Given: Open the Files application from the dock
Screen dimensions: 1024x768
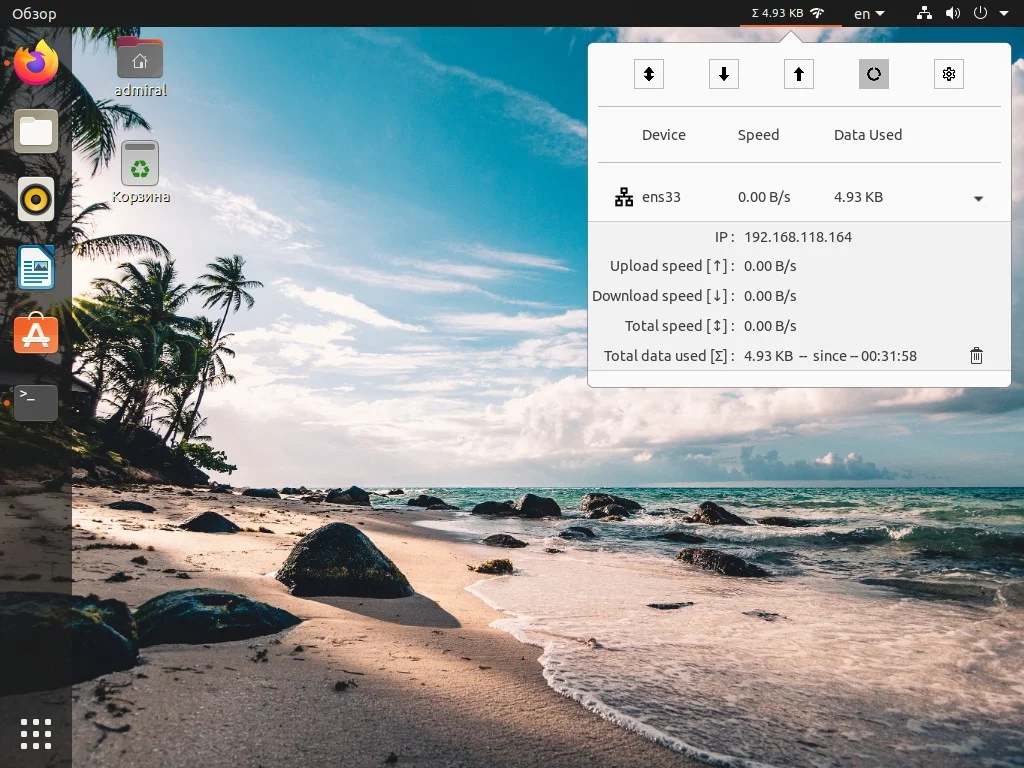Looking at the screenshot, I should [36, 130].
